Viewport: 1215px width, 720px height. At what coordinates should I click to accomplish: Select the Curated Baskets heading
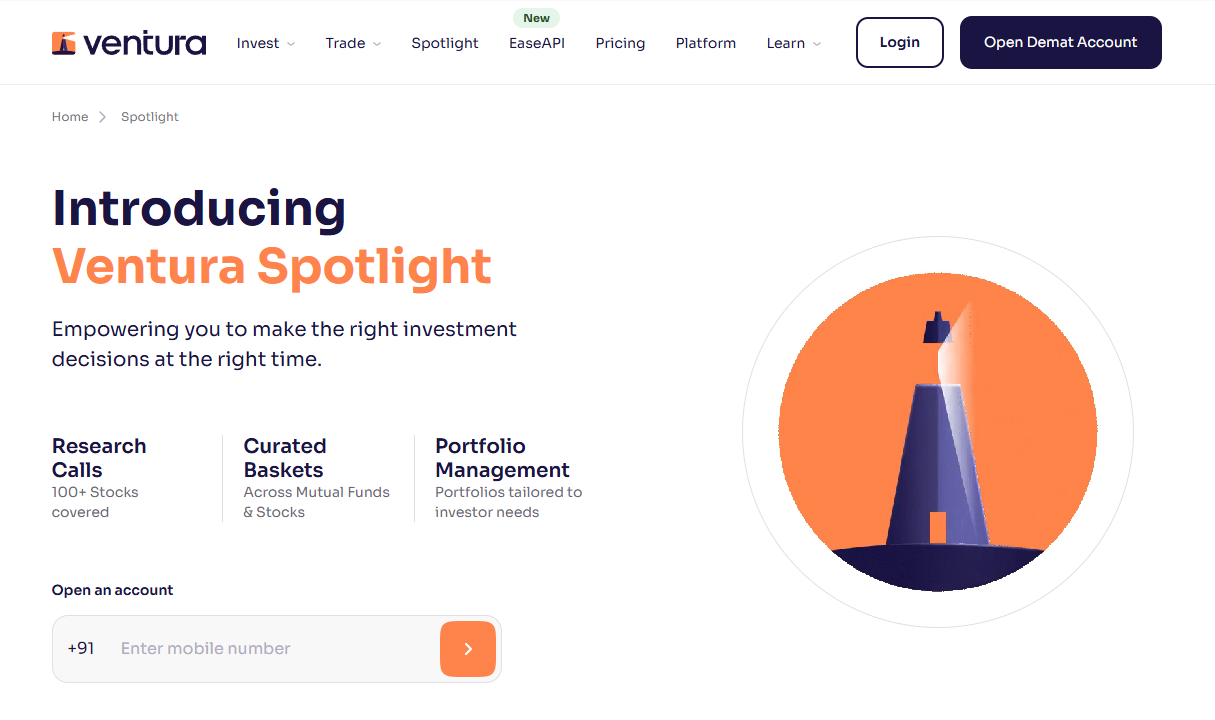point(285,458)
